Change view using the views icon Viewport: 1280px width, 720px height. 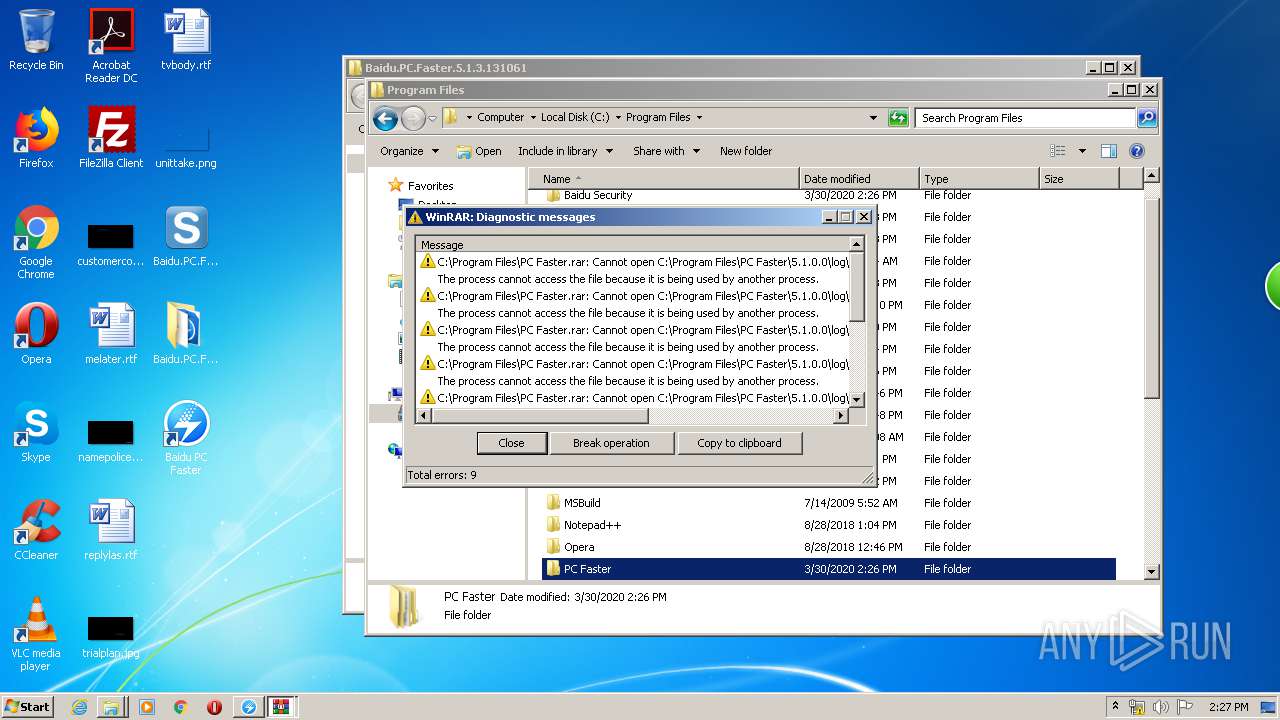tap(1058, 151)
